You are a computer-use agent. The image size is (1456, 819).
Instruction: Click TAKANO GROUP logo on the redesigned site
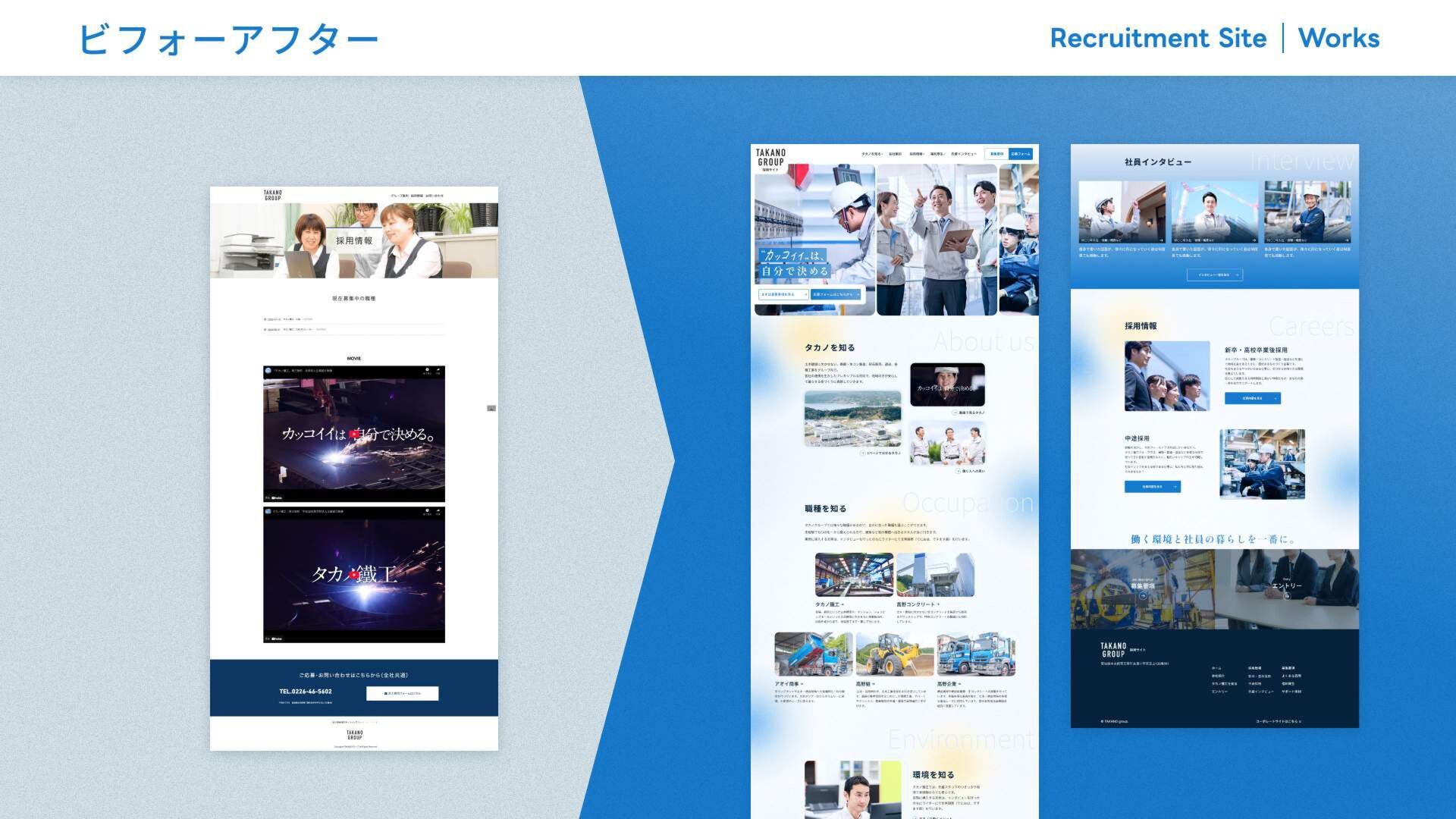770,158
